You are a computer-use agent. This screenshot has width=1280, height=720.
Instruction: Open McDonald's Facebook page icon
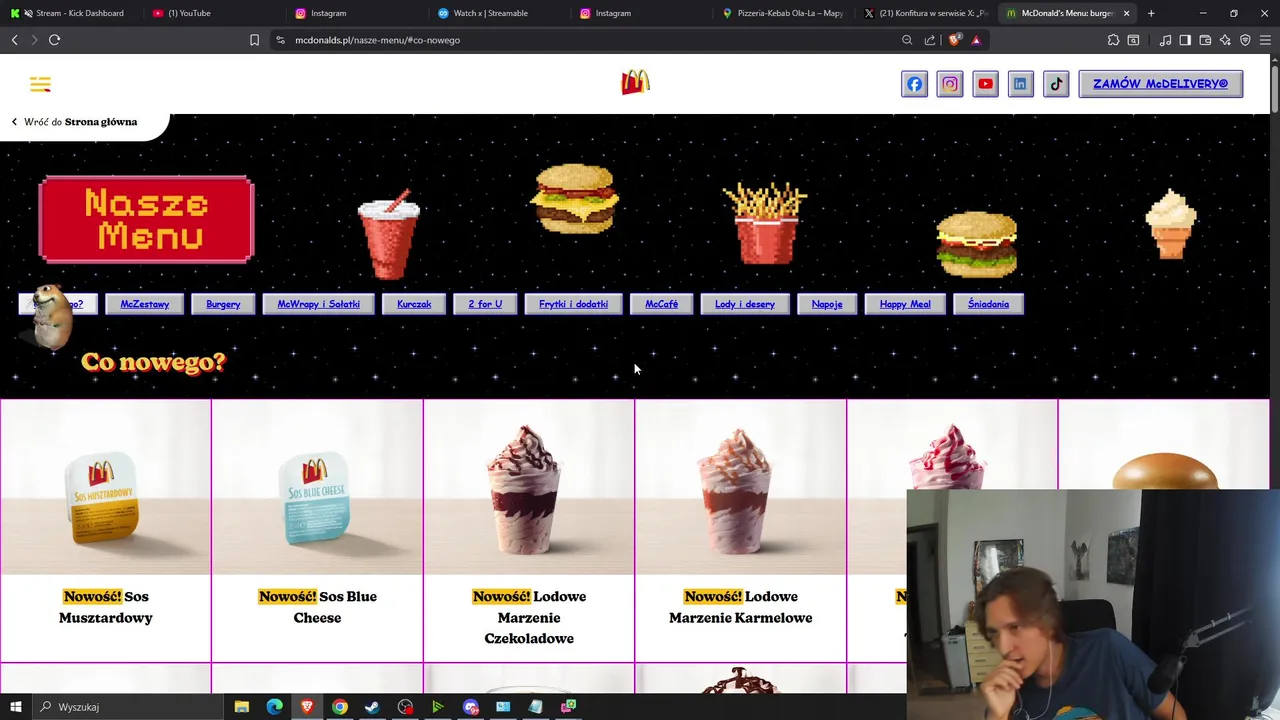pos(915,84)
